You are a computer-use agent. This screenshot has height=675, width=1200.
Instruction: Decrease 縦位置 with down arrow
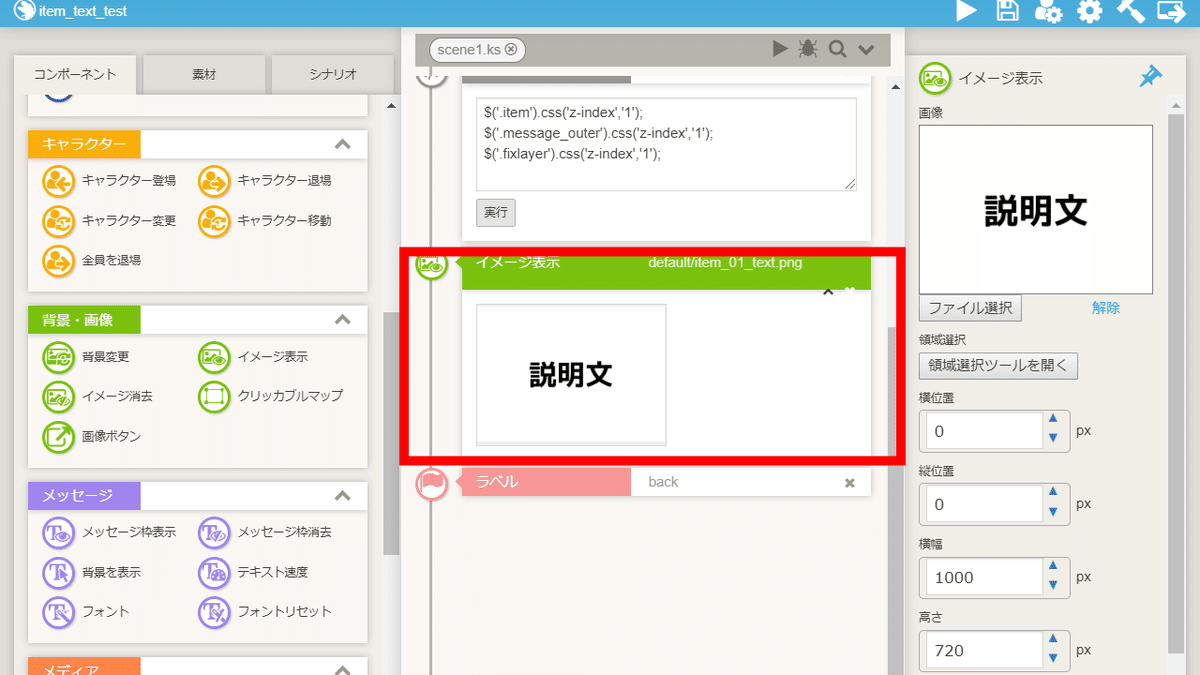[x=1052, y=512]
